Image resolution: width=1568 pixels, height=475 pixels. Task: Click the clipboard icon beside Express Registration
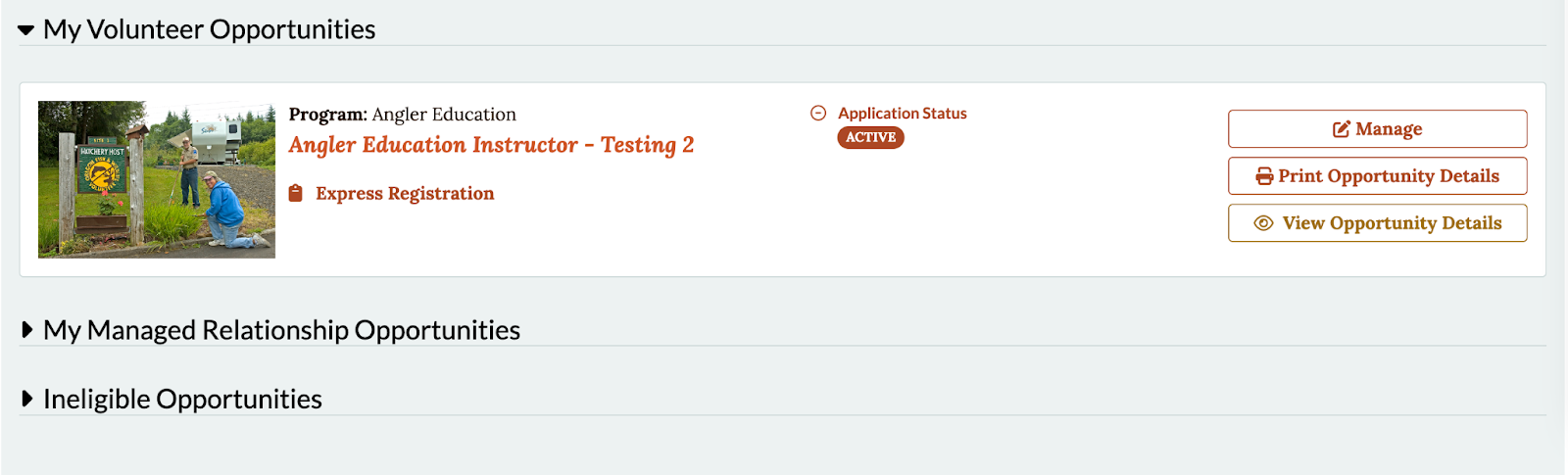[296, 193]
